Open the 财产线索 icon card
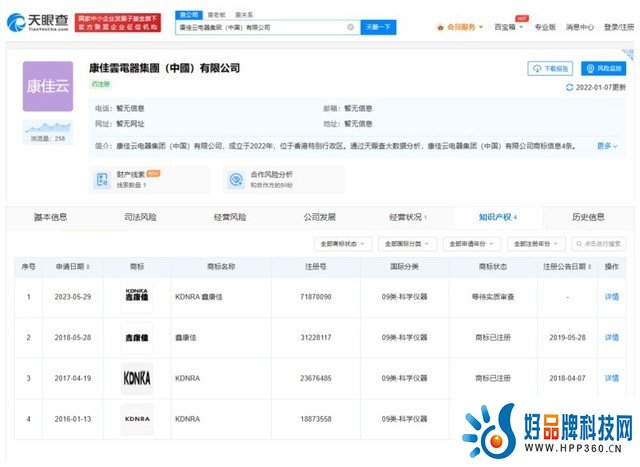The height and width of the screenshot is (467, 640). tap(102, 179)
